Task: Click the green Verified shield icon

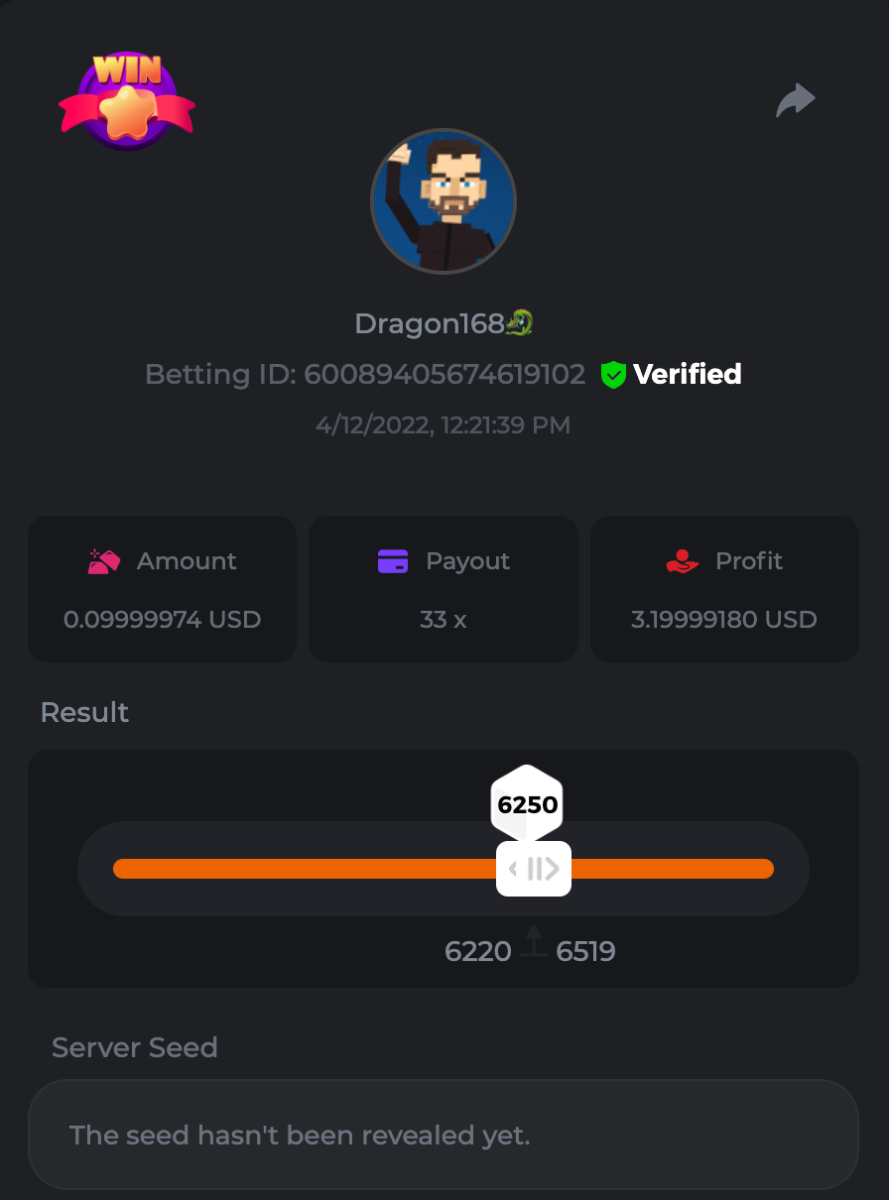Action: click(x=613, y=375)
